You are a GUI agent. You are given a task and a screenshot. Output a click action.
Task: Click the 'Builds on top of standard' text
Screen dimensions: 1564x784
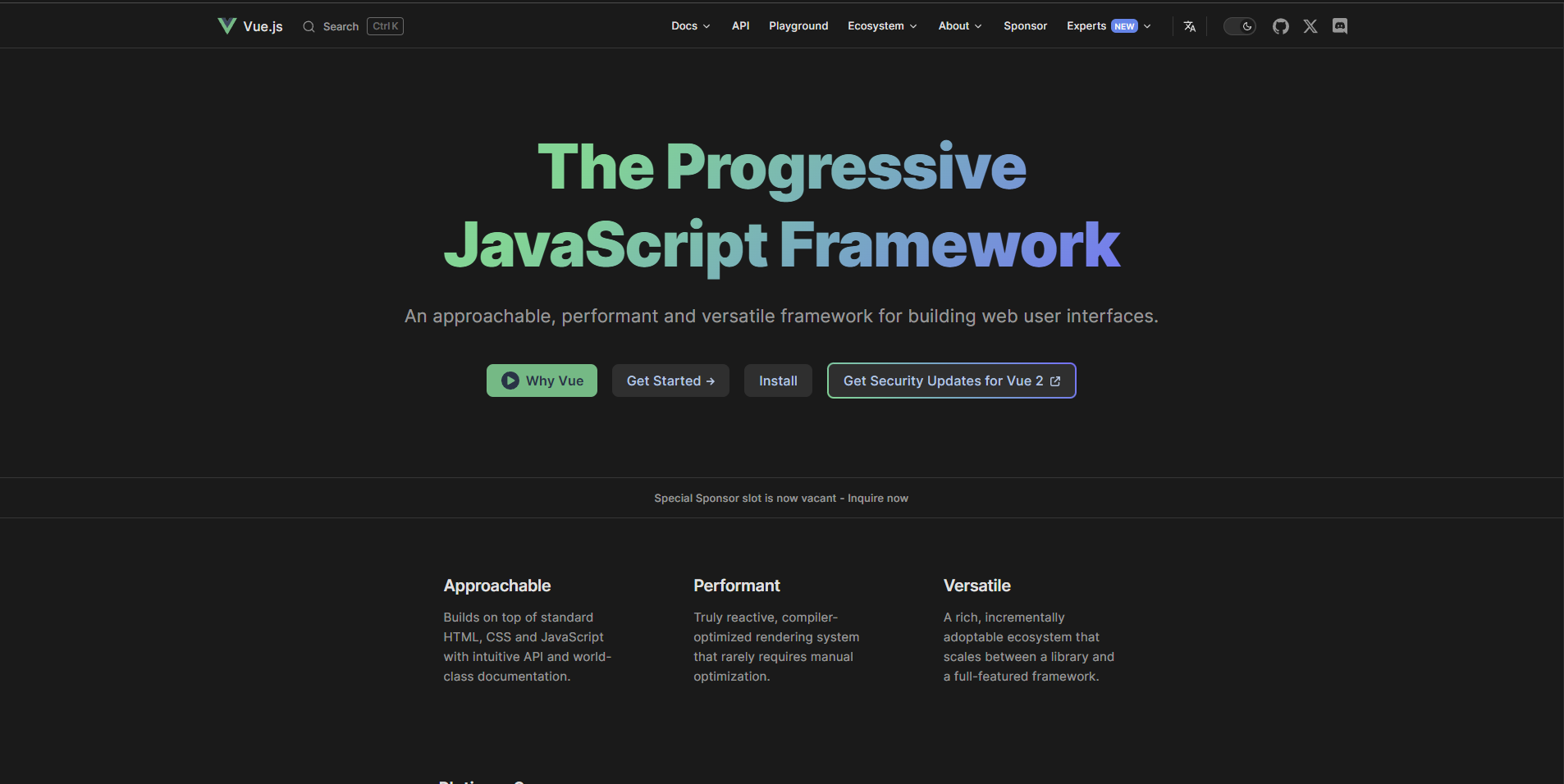pos(519,618)
